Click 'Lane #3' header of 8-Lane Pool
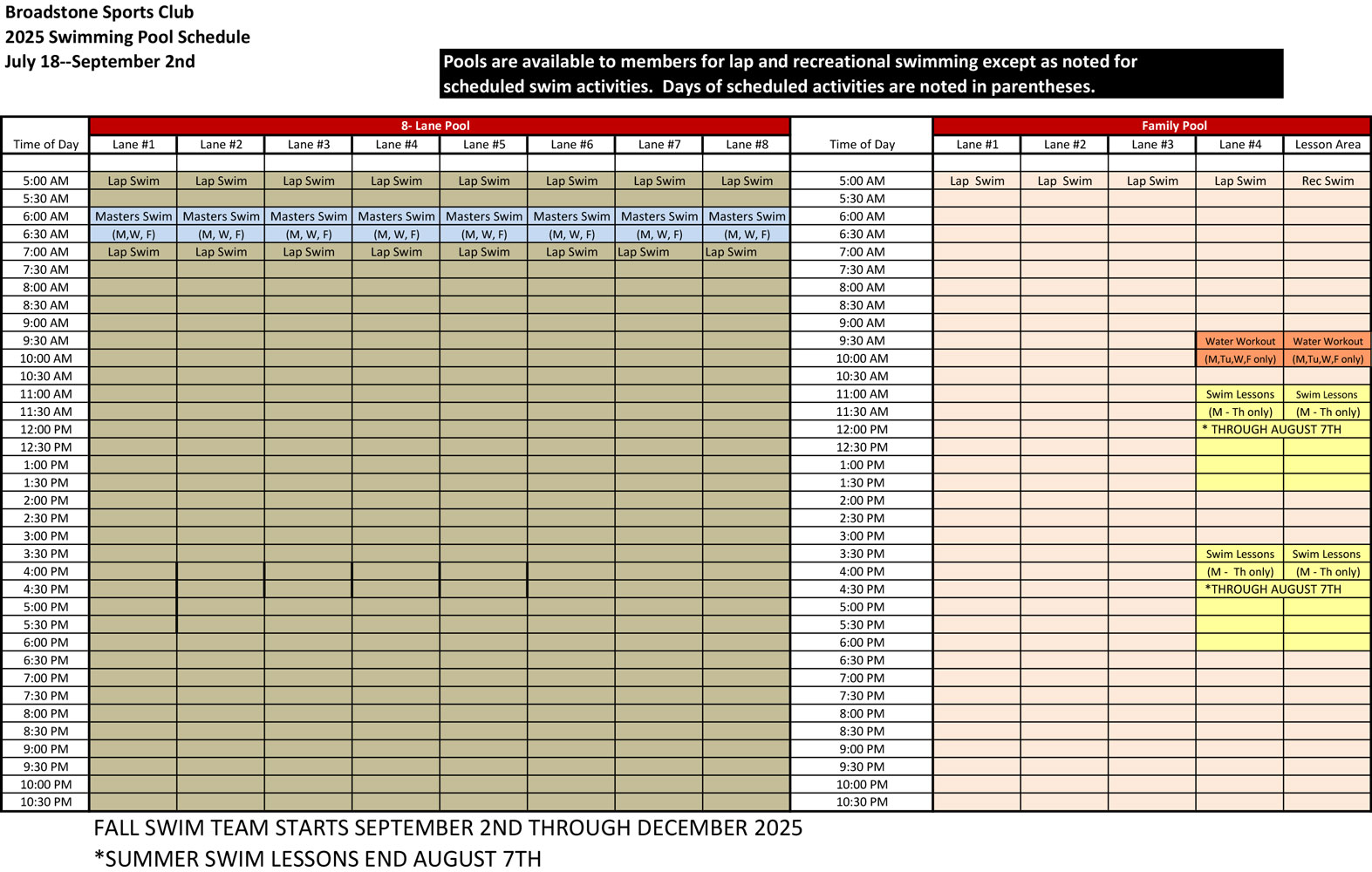 [309, 145]
